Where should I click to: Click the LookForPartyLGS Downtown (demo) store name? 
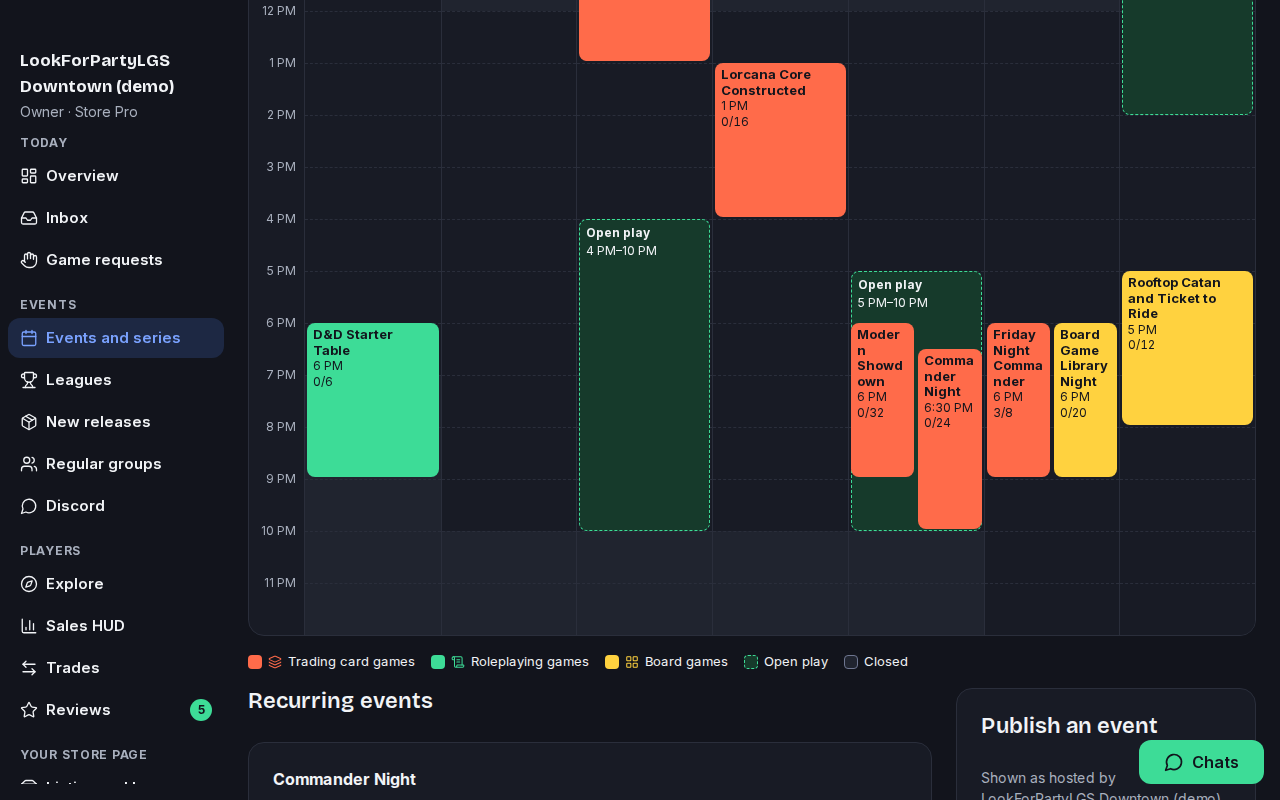[97, 73]
